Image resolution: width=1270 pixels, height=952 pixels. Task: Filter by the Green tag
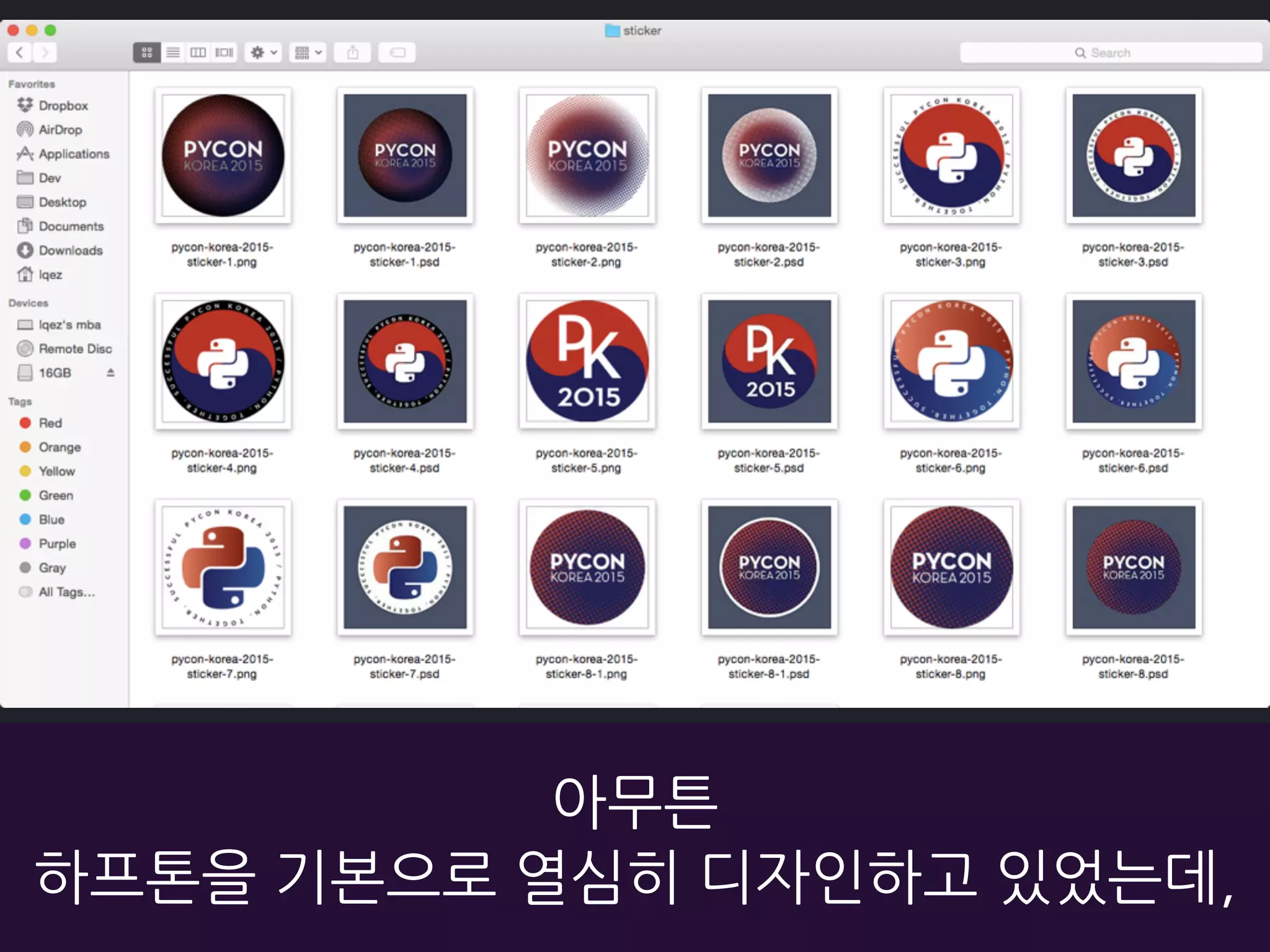[x=48, y=496]
